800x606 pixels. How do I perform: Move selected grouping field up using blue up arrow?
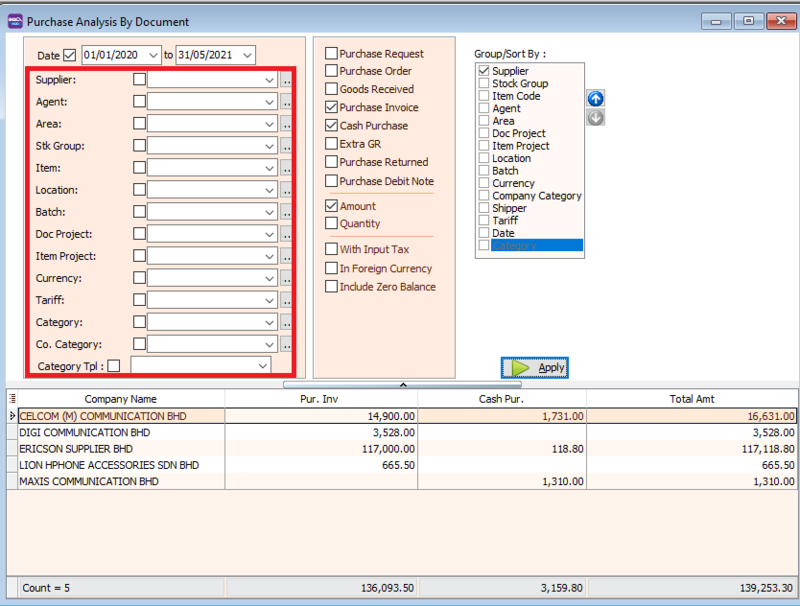[595, 98]
